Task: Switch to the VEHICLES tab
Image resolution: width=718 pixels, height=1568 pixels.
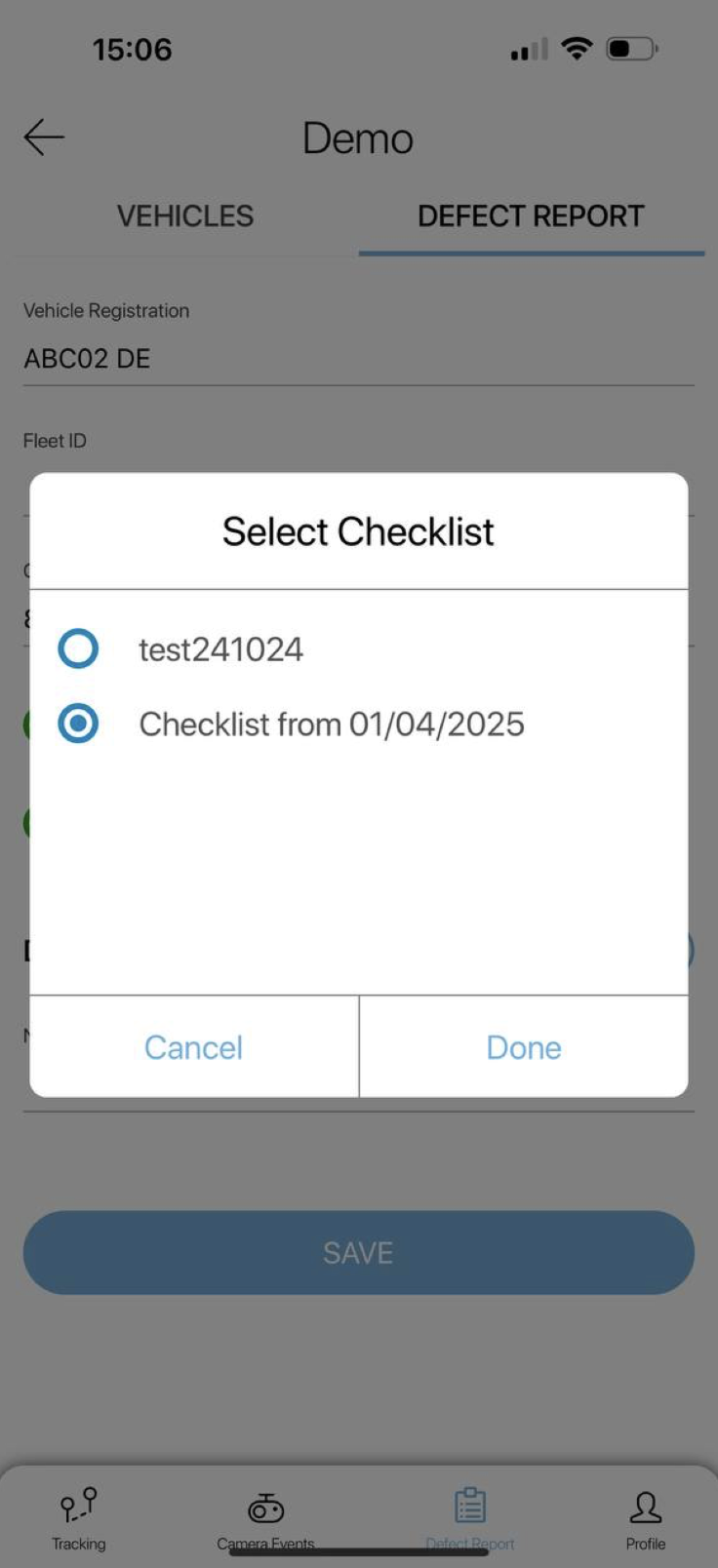Action: click(184, 216)
